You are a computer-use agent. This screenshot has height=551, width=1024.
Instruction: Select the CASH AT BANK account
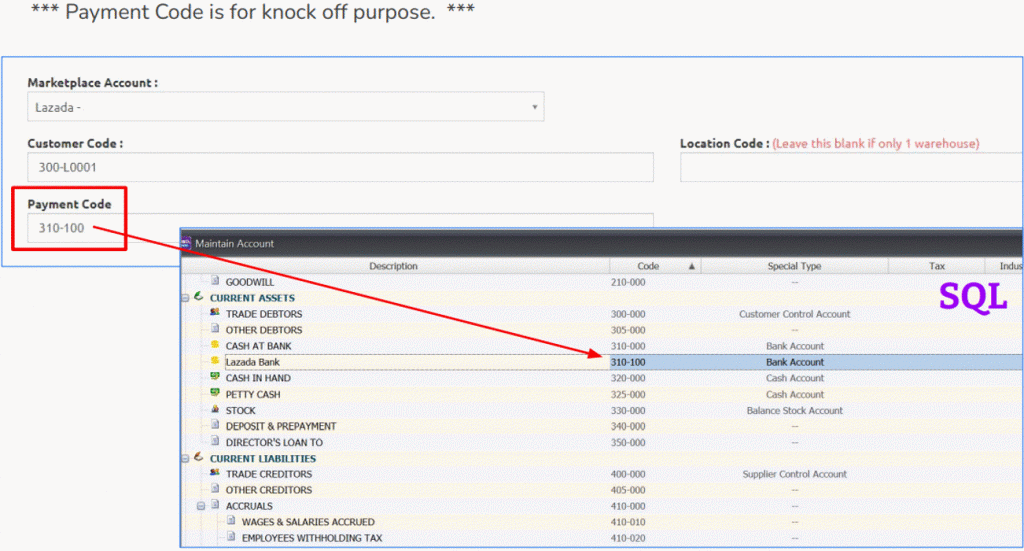coord(259,346)
